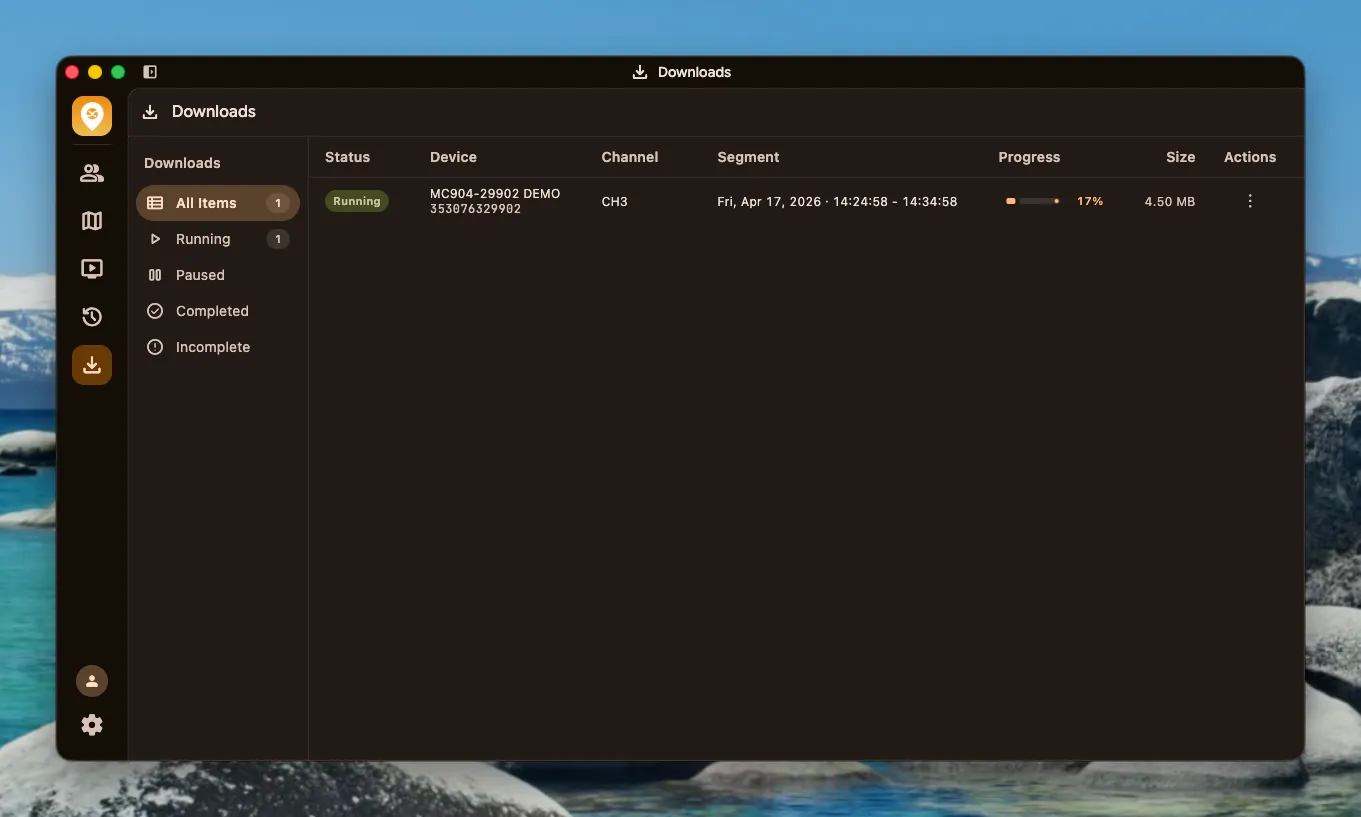Open the live video playback sidebar icon
Image resolution: width=1361 pixels, height=817 pixels.
(x=92, y=268)
